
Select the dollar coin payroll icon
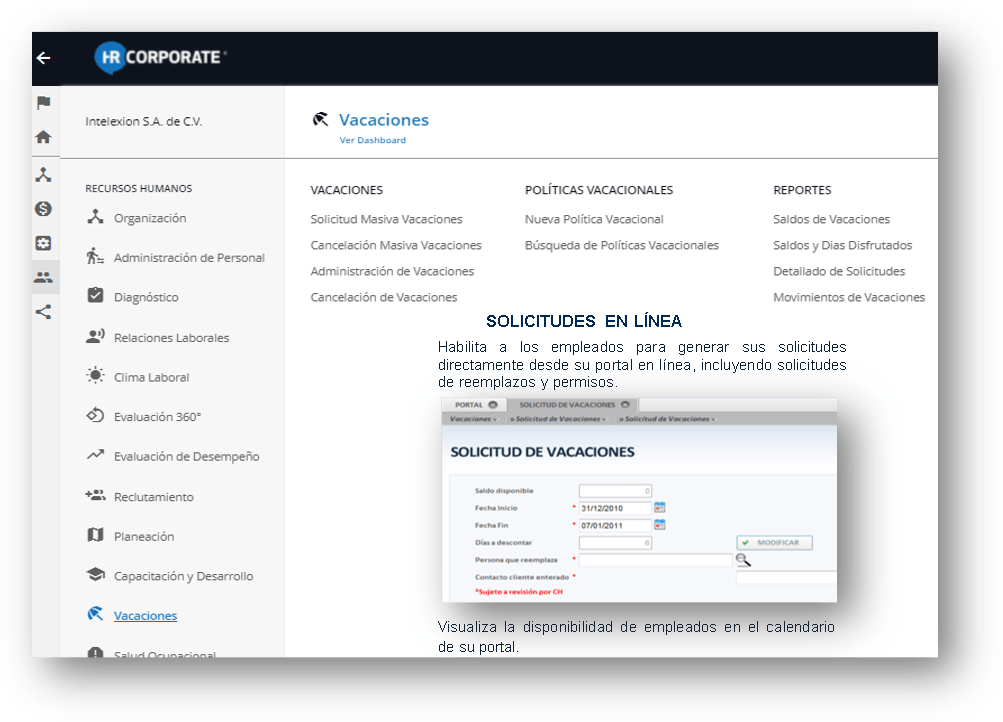43,209
